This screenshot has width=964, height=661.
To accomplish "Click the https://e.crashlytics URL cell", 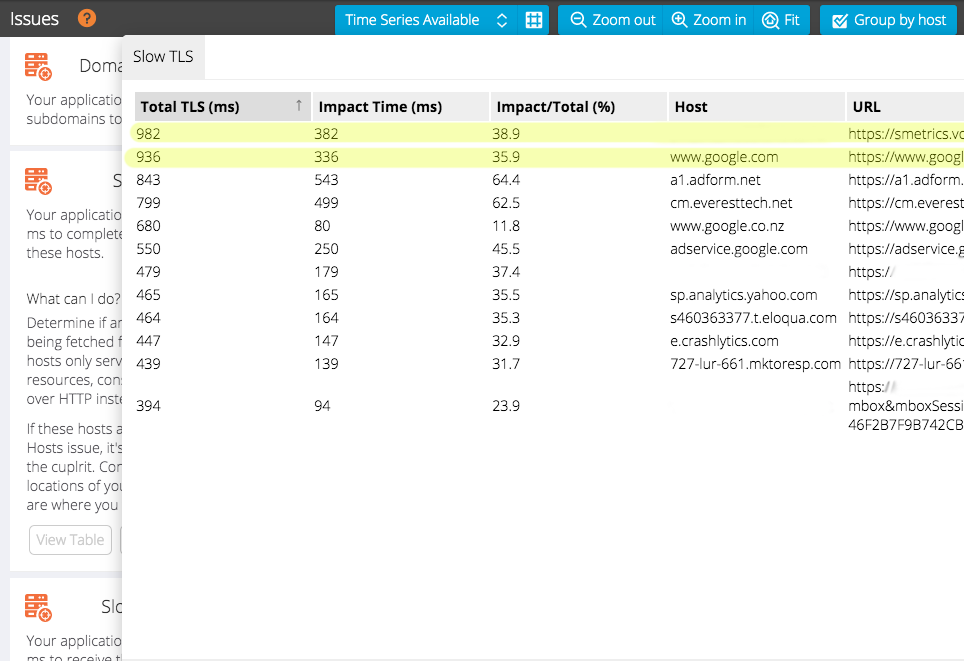I will [x=906, y=341].
